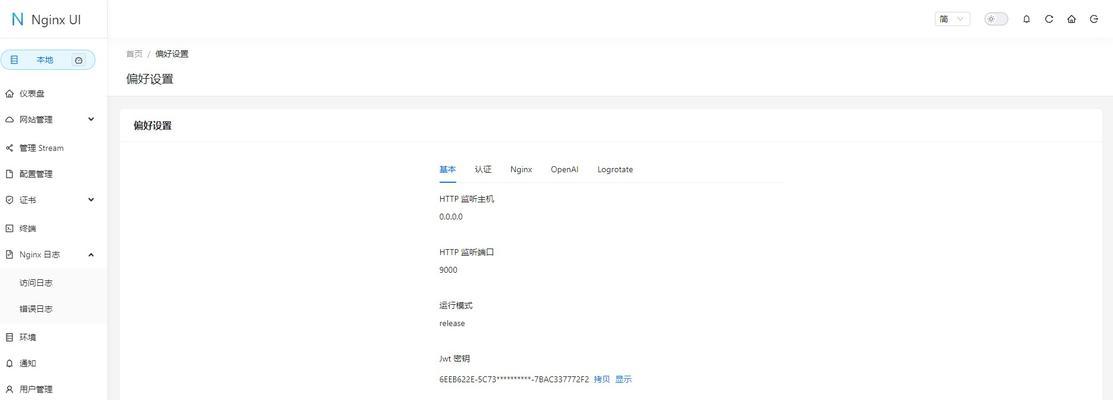The height and width of the screenshot is (400, 1113).
Task: Click the 配置管理 file icon
Action: [9, 174]
